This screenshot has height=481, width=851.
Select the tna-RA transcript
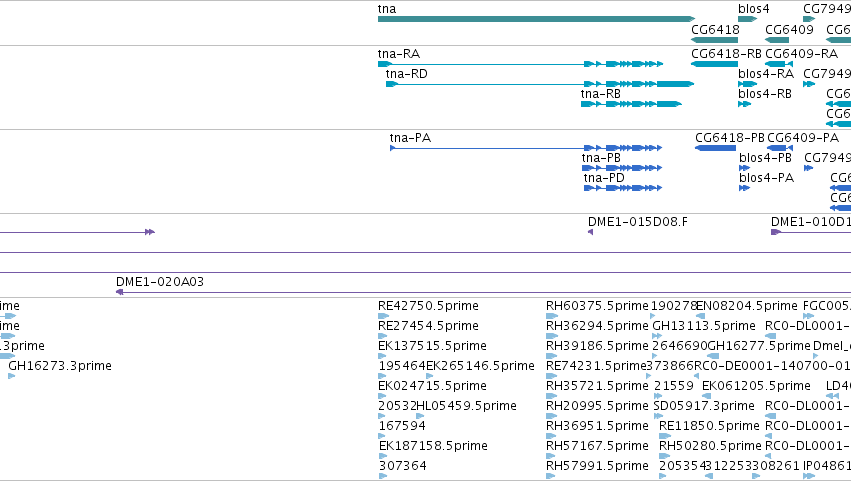point(520,64)
